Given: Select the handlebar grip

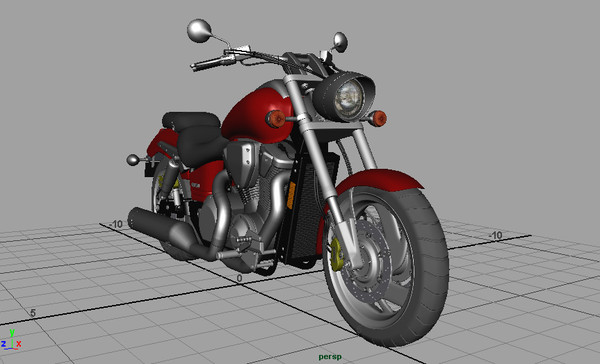Looking at the screenshot, I should (209, 64).
